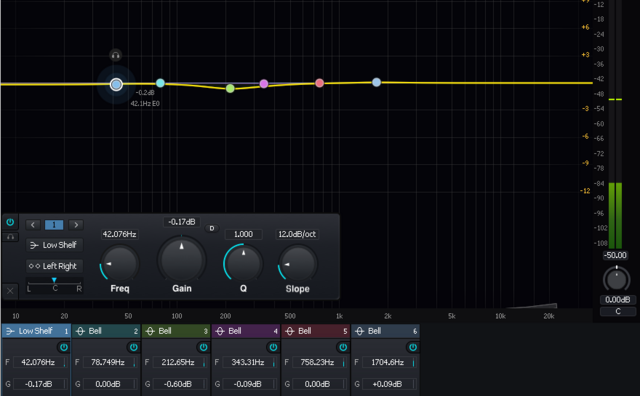Viewport: 640px width, 396px height.
Task: Toggle band power button in floating panel
Action: (10, 222)
